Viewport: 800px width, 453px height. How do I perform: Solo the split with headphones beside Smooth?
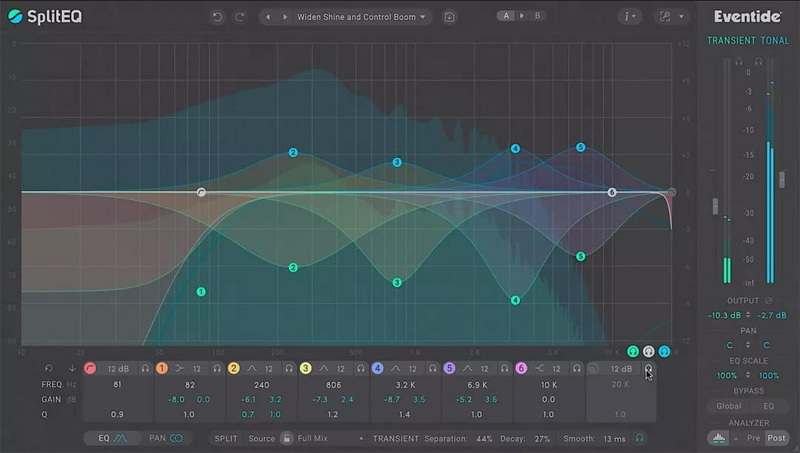[x=639, y=438]
